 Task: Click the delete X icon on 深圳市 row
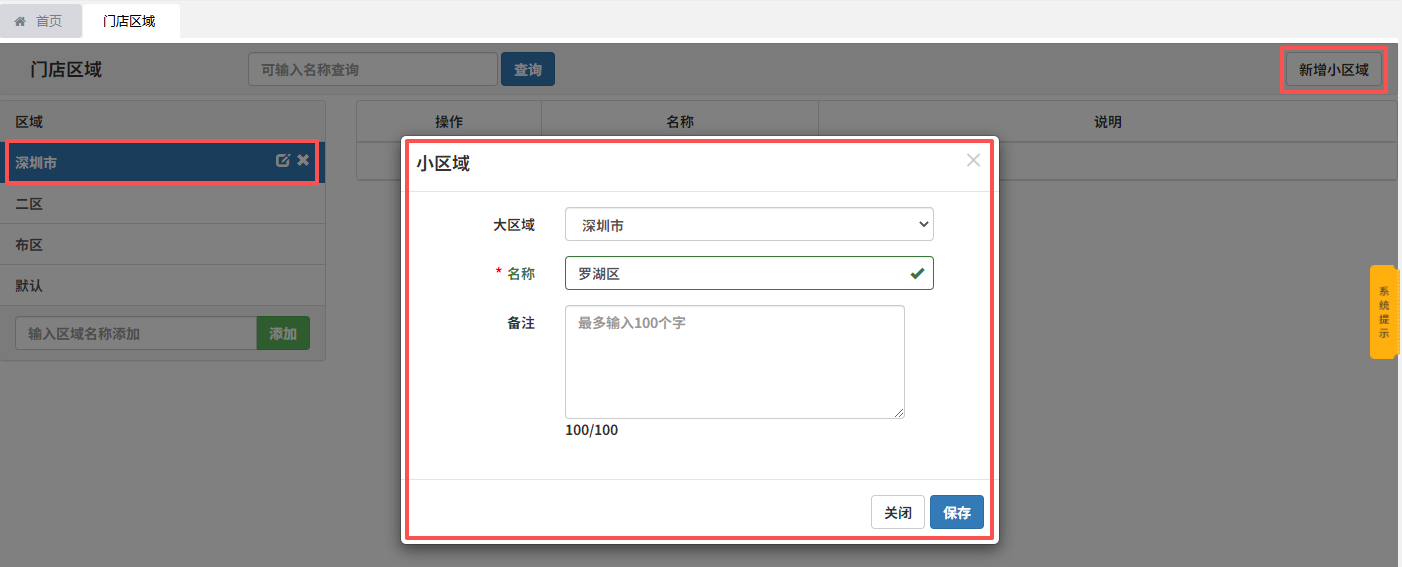pos(303,160)
